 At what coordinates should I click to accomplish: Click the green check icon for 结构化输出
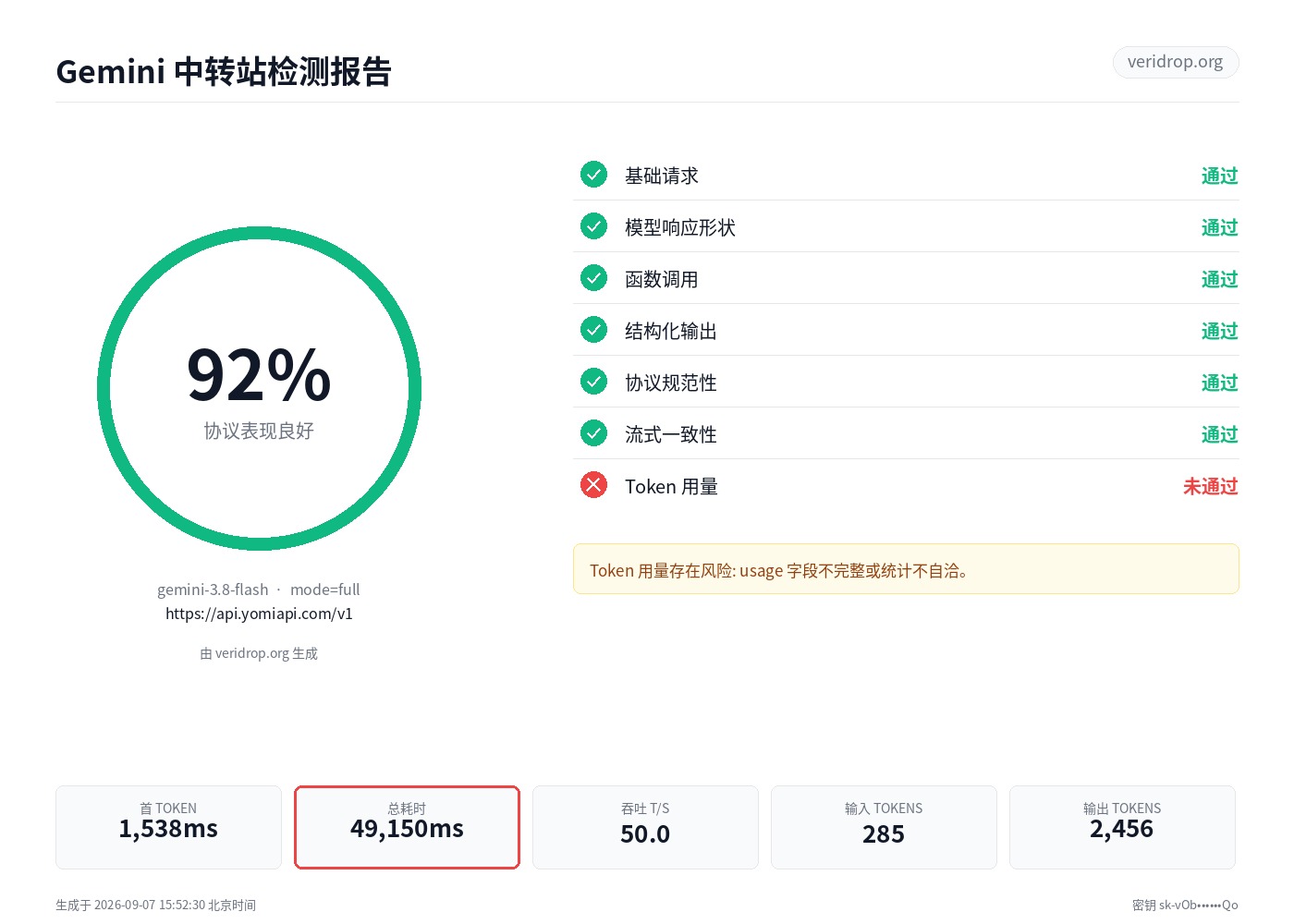coord(593,330)
